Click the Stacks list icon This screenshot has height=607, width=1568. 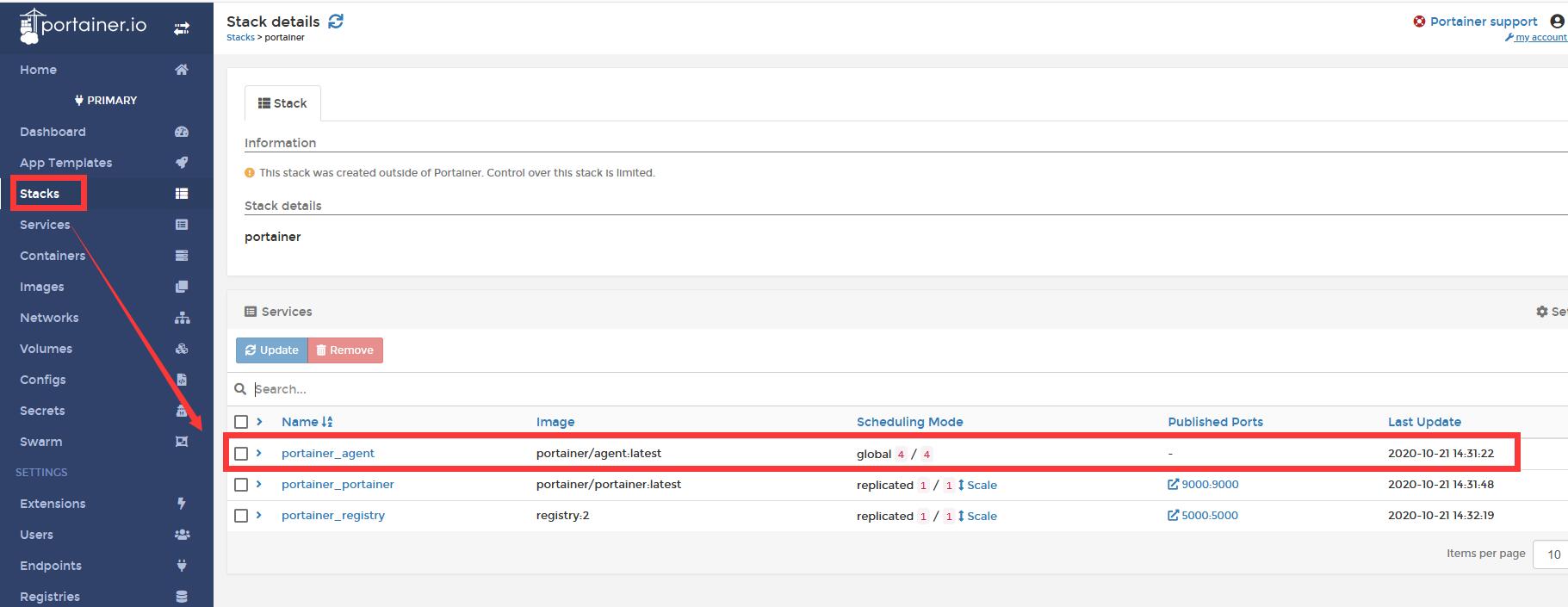coord(182,194)
